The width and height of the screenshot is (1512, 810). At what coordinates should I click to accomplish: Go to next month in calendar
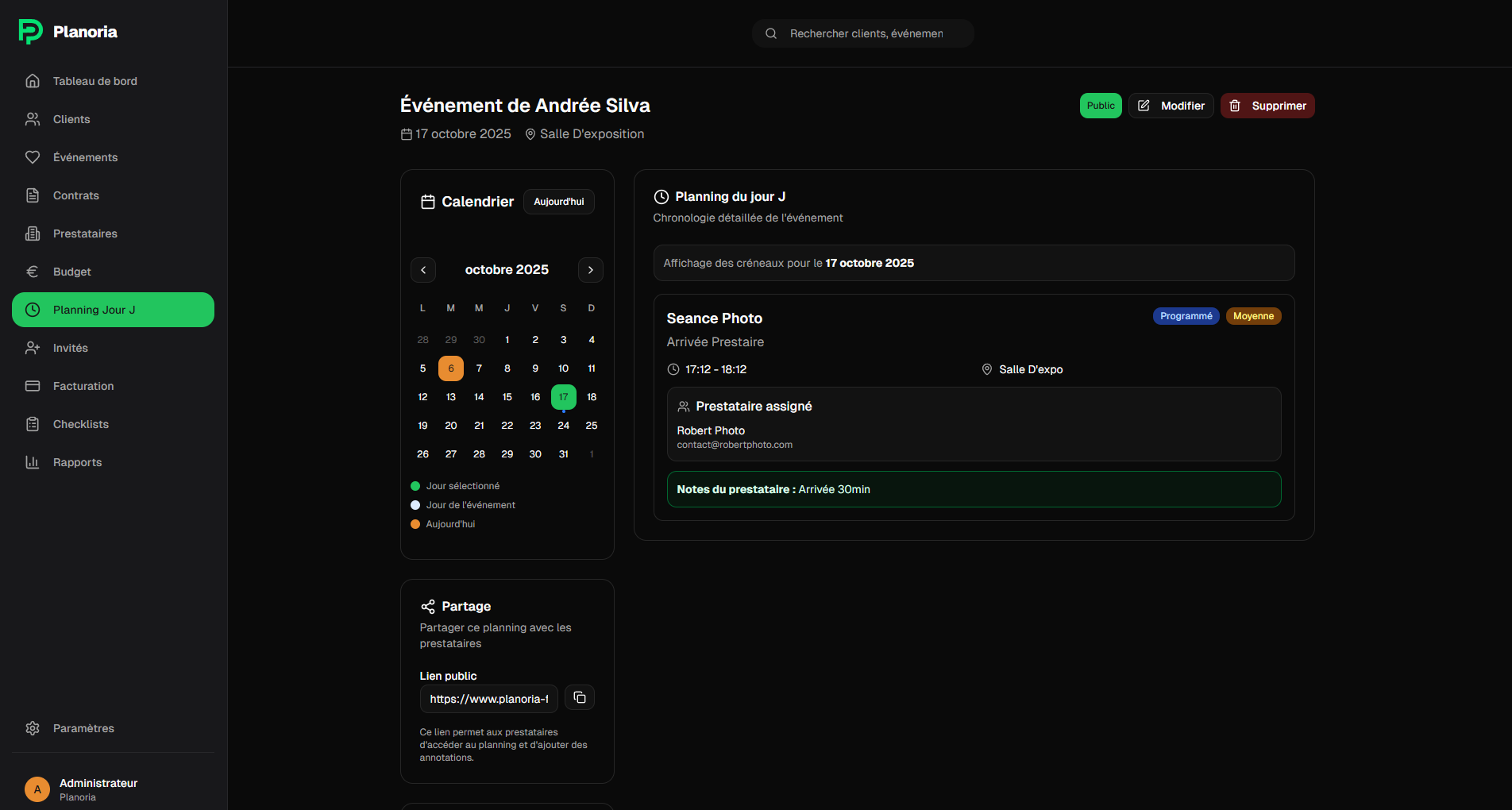click(591, 270)
